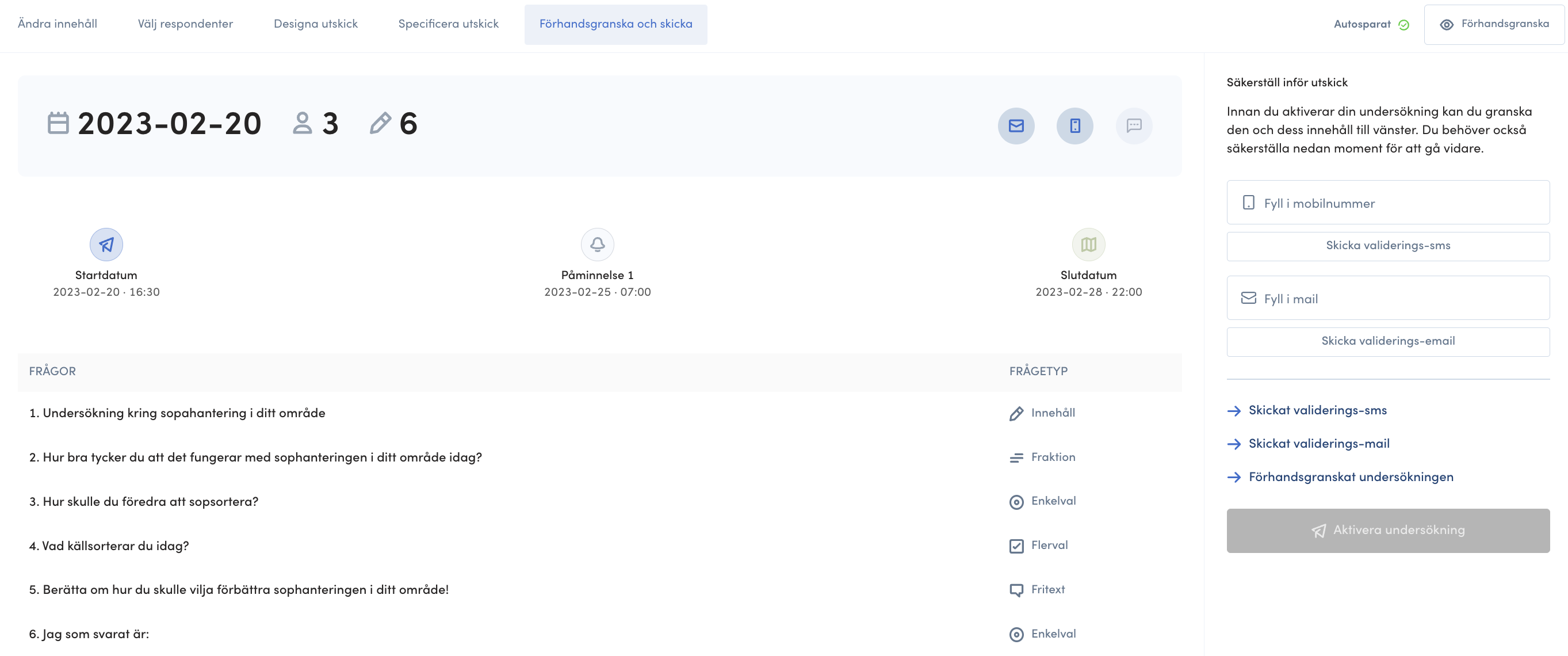Viewport: 1568px width, 656px height.
Task: Click question 6 Jag som svarat är
Action: click(89, 635)
